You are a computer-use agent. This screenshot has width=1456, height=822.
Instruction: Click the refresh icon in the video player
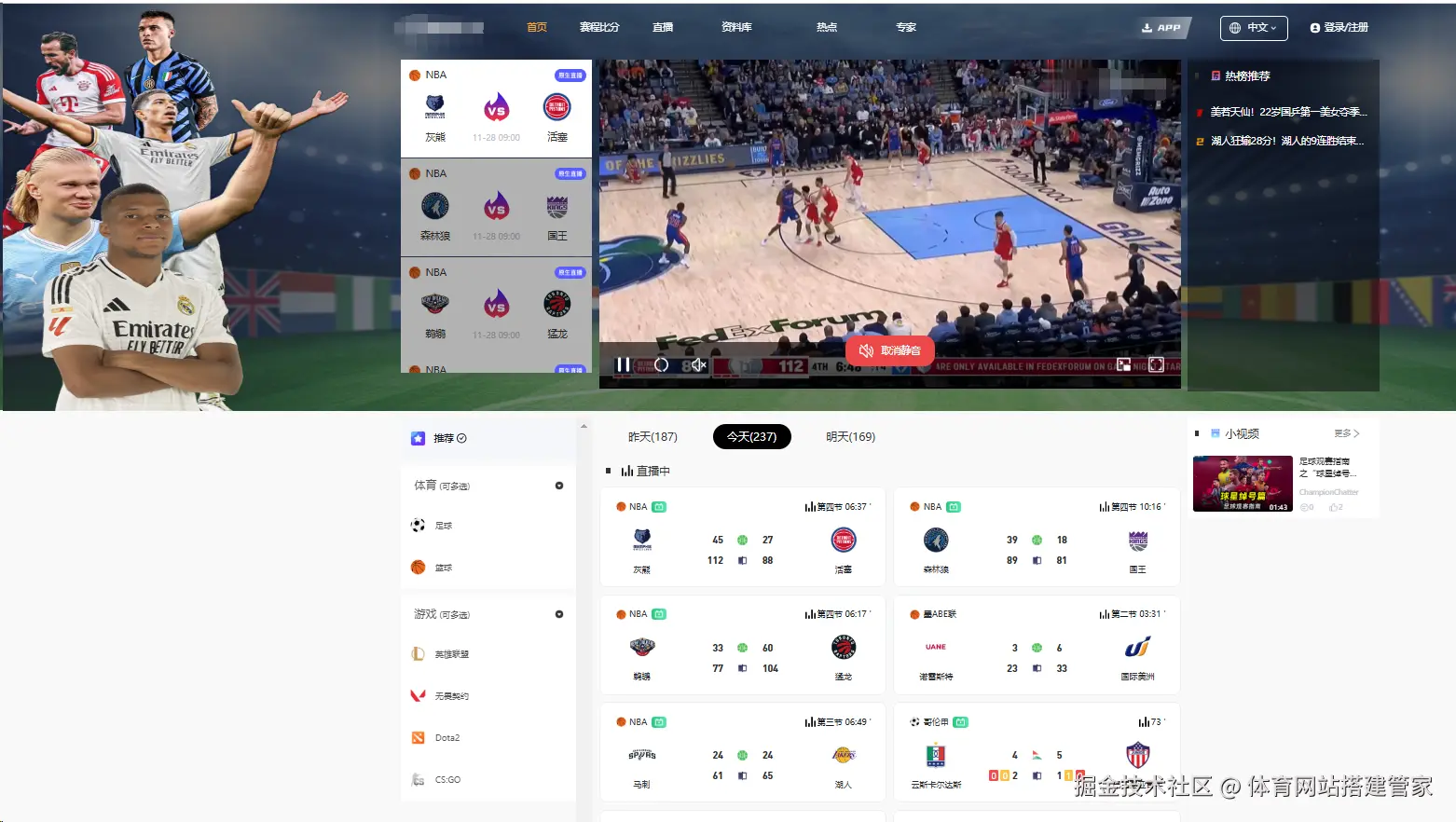[x=661, y=364]
